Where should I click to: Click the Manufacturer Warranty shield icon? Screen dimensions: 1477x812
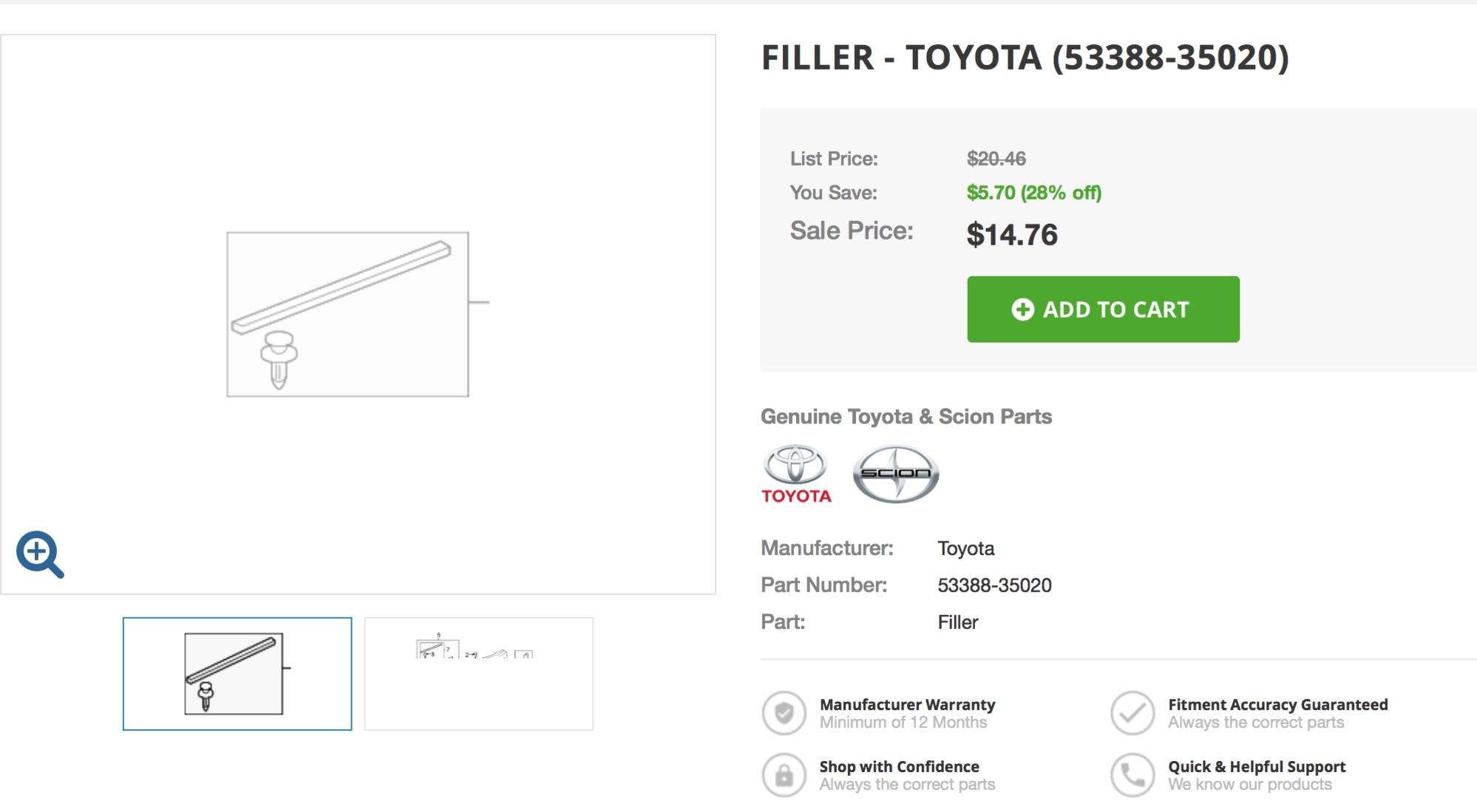(x=784, y=713)
